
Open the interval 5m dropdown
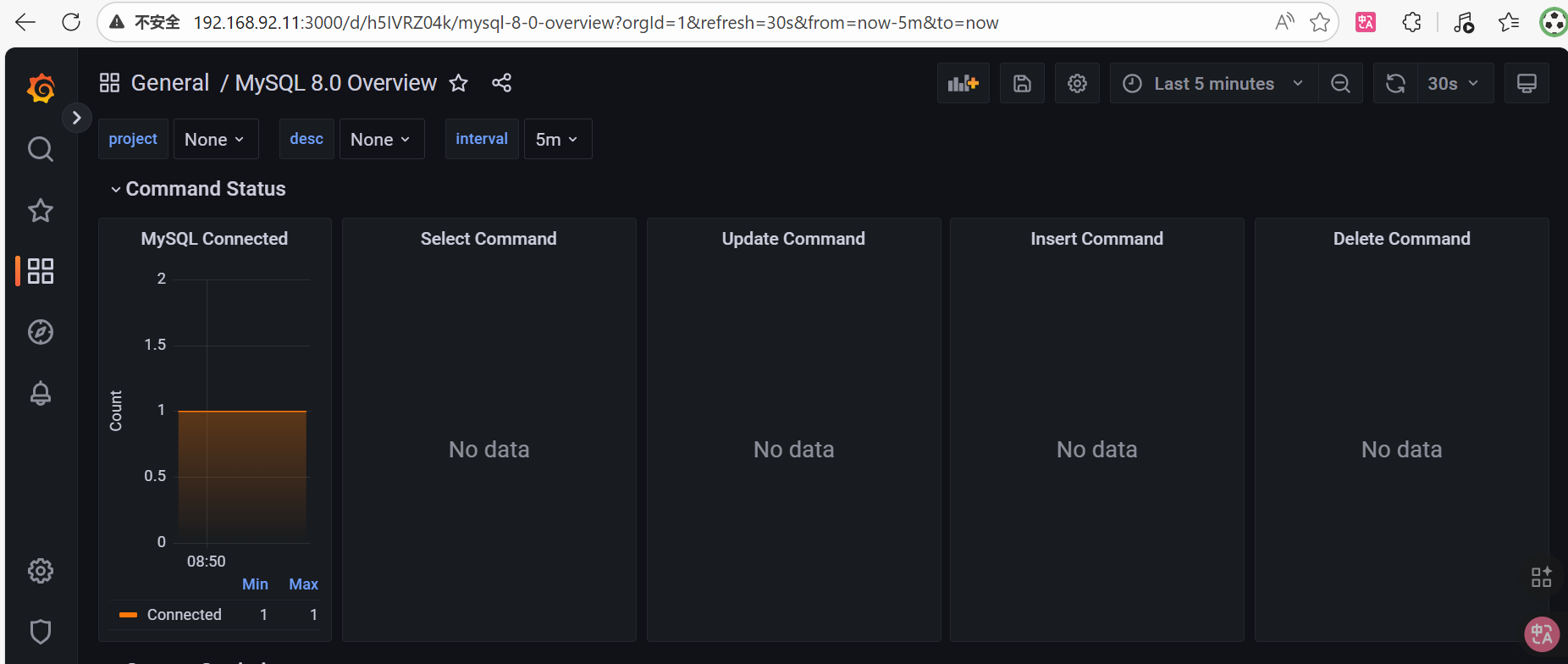557,139
